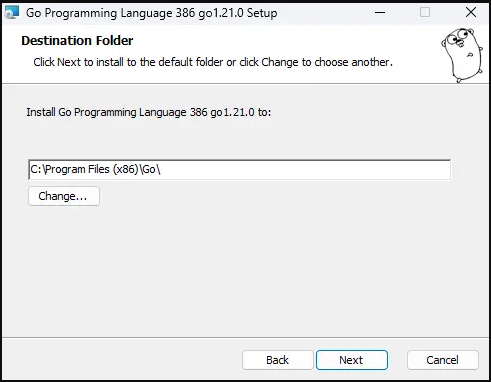This screenshot has height=382, width=491.
Task: Click the 'Program Files (x86)' part of the path
Action: (91, 170)
